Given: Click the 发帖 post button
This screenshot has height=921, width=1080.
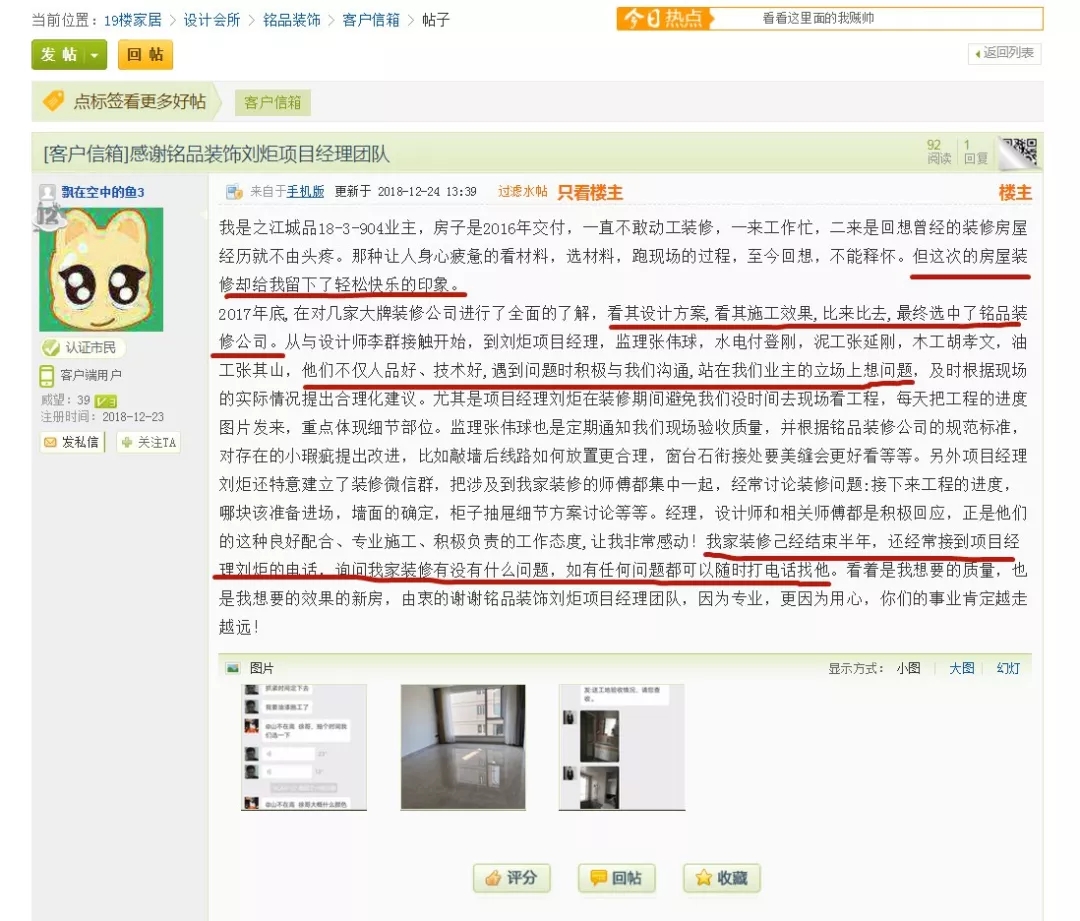Looking at the screenshot, I should tap(58, 55).
